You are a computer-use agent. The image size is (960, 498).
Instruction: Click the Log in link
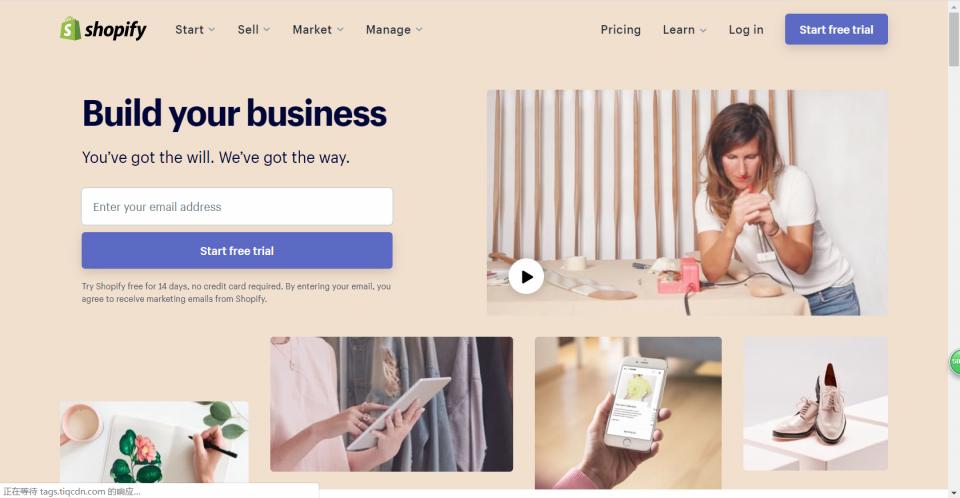point(746,29)
